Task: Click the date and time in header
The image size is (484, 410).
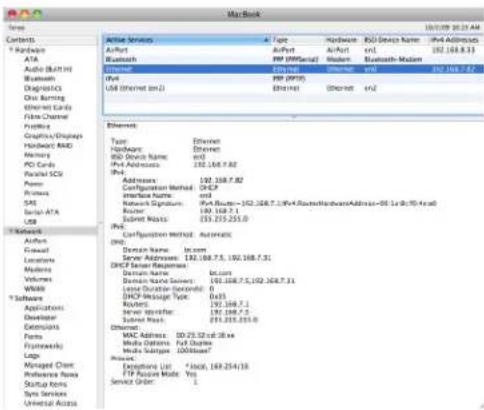Action: click(452, 27)
